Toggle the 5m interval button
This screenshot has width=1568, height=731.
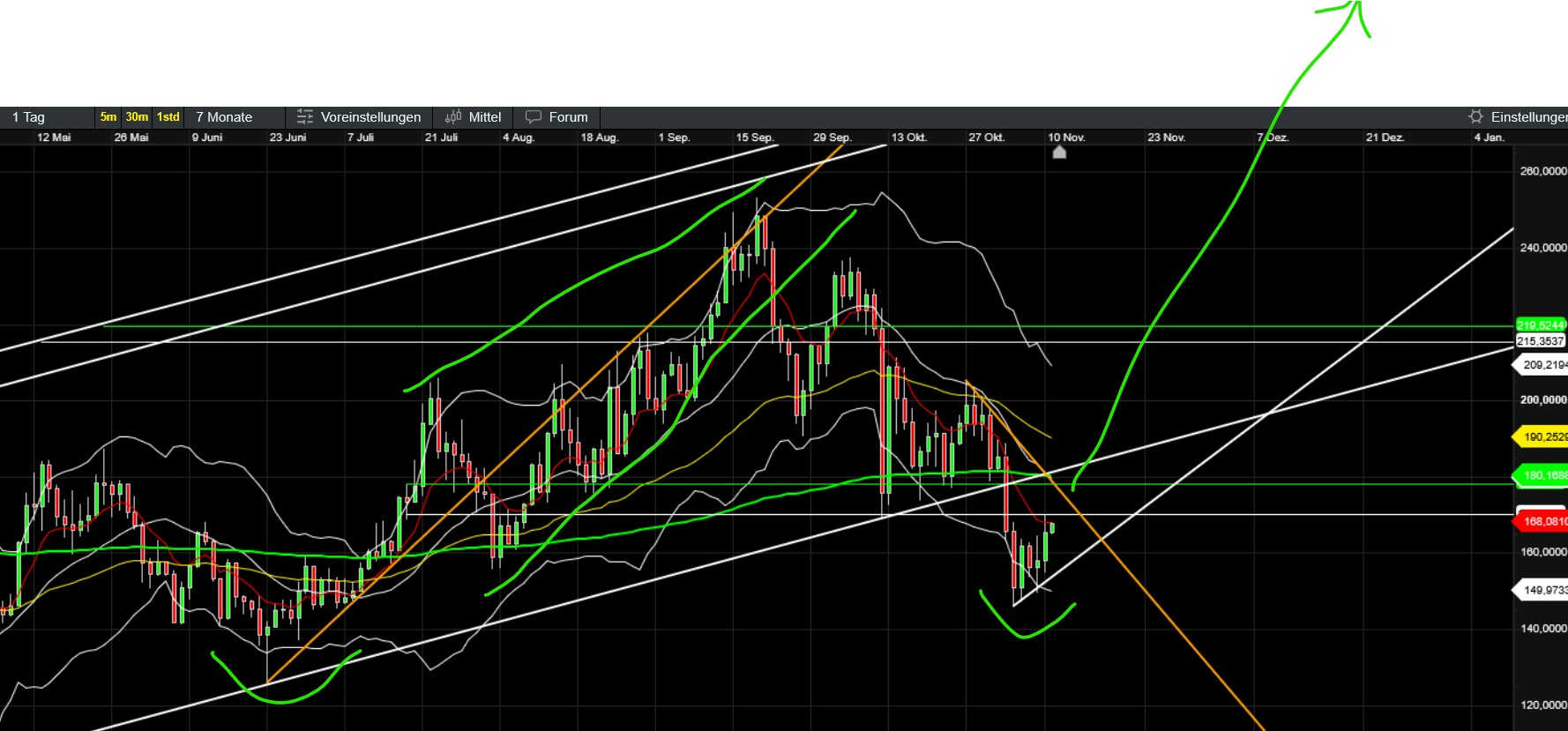[108, 117]
